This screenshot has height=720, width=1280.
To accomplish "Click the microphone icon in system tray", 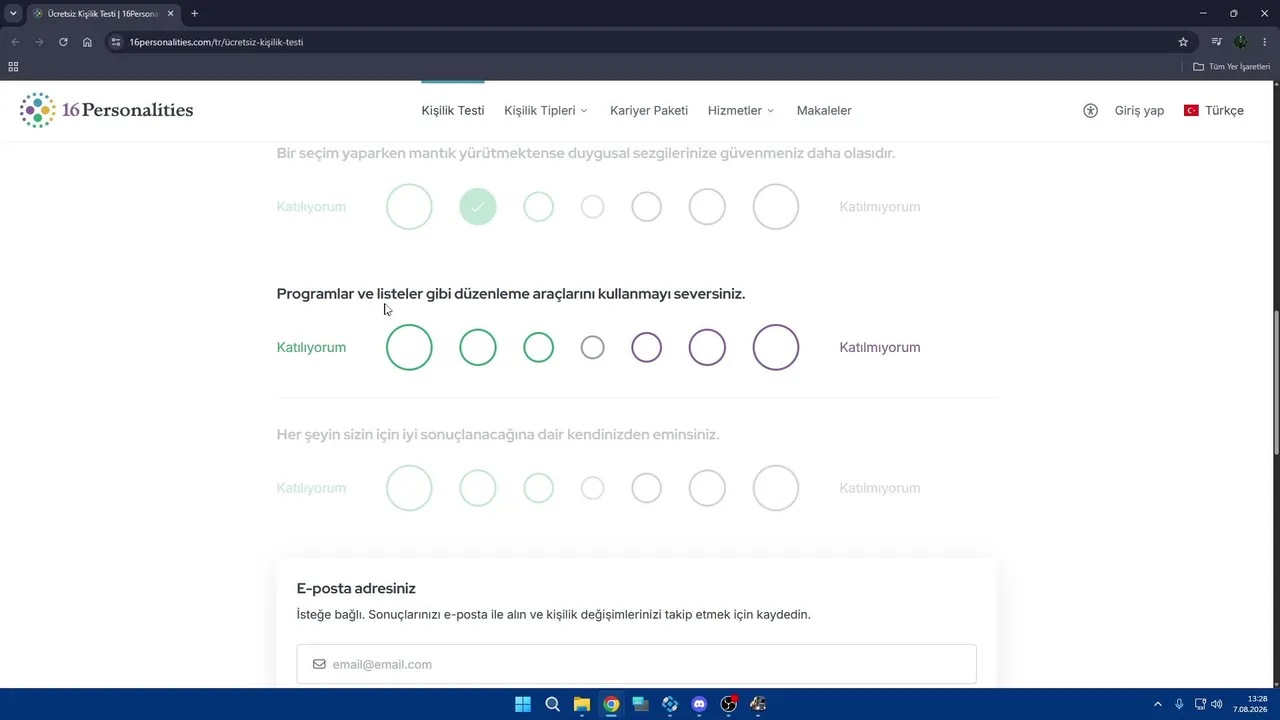I will (x=1179, y=704).
